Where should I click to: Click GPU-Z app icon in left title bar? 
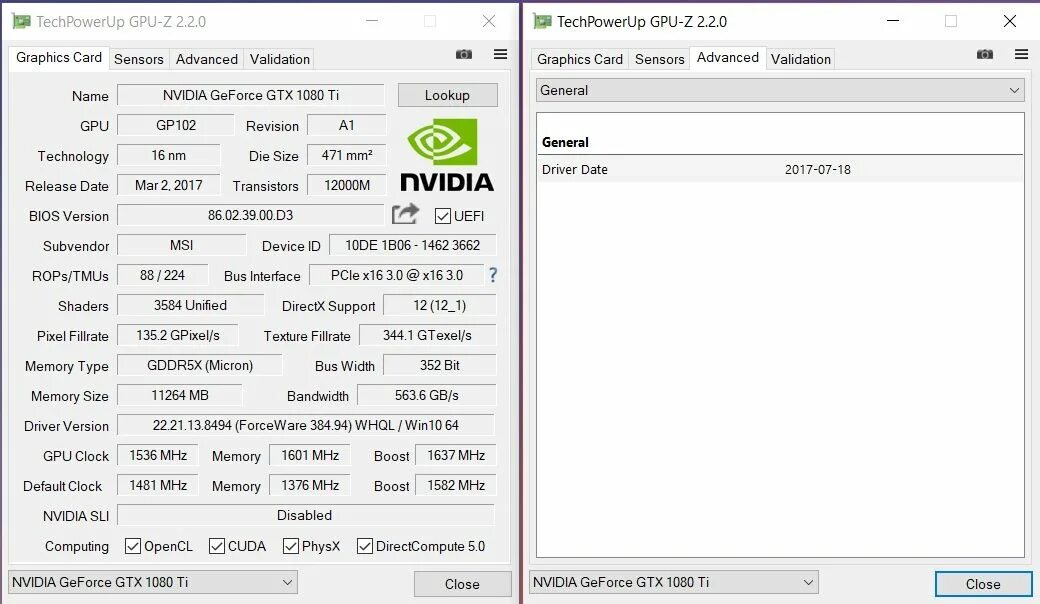coord(21,21)
